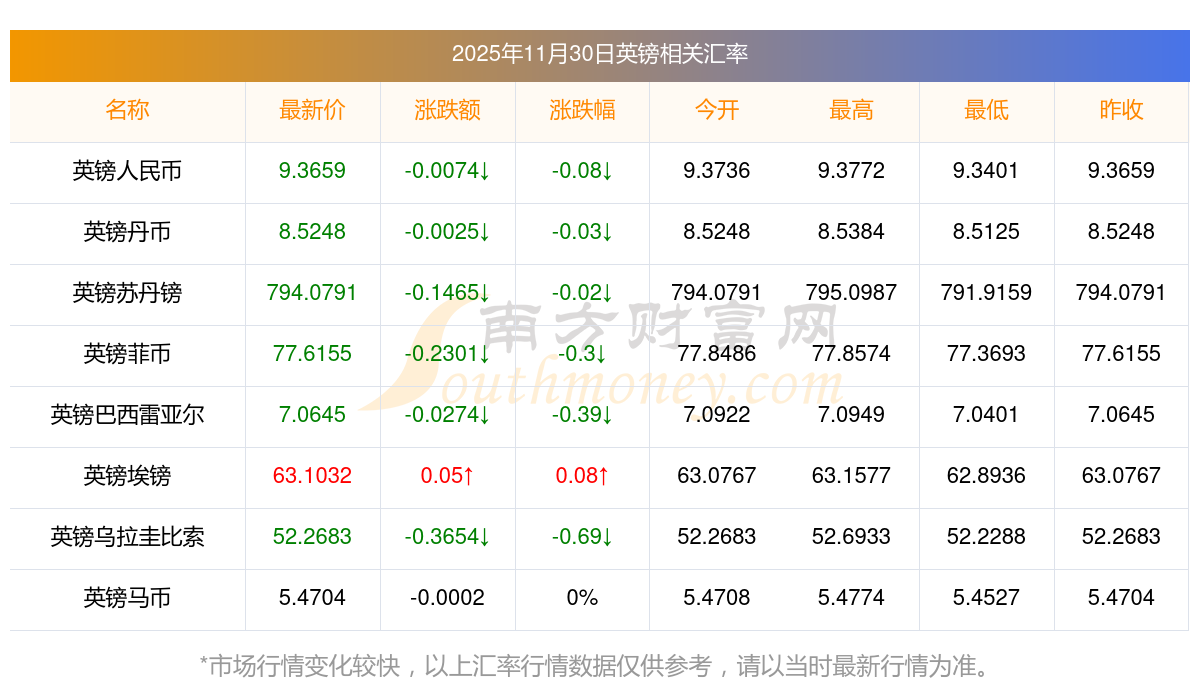Click the 最低 column header
The width and height of the screenshot is (1200, 697).
coord(986,110)
